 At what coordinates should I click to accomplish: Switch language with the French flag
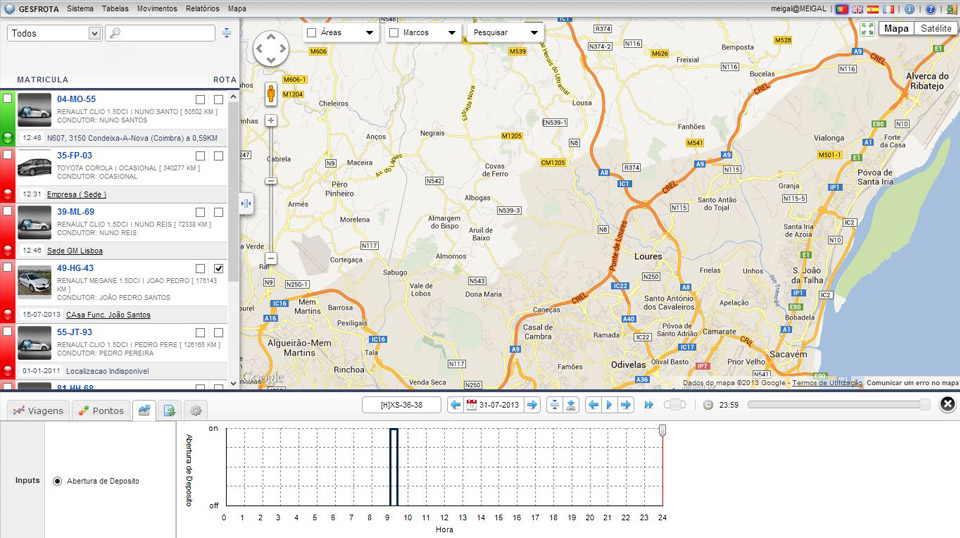tap(888, 9)
